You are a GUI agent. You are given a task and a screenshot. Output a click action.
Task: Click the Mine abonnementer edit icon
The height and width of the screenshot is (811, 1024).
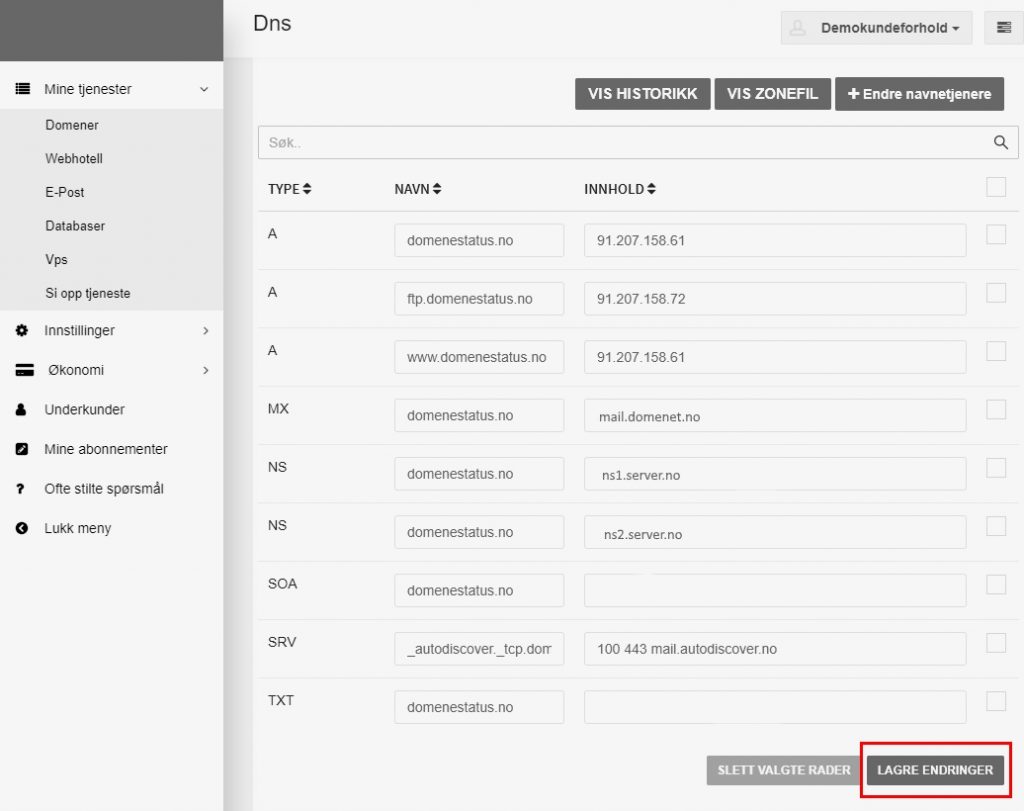[x=22, y=449]
